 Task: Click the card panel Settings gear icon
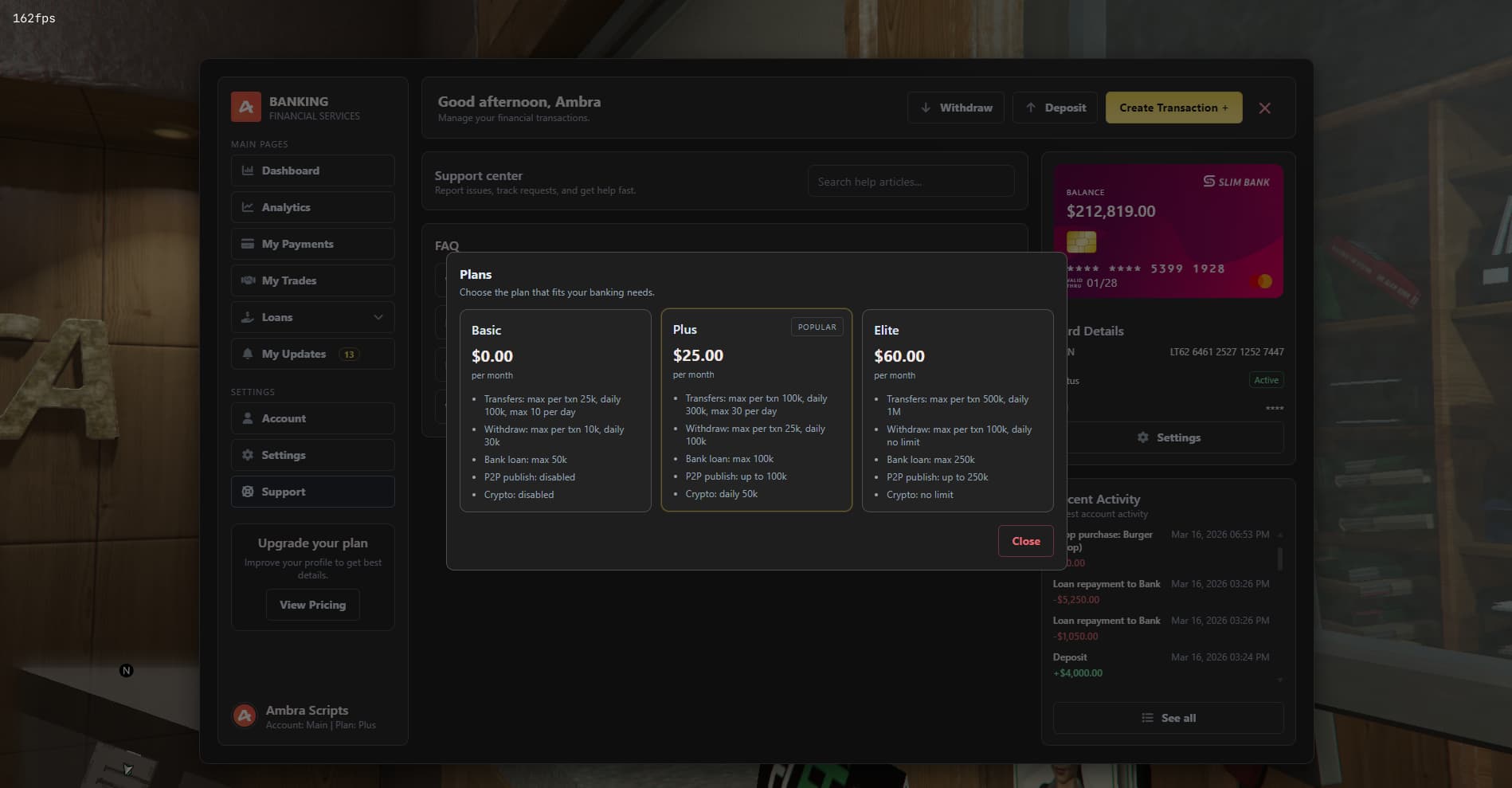(1143, 437)
